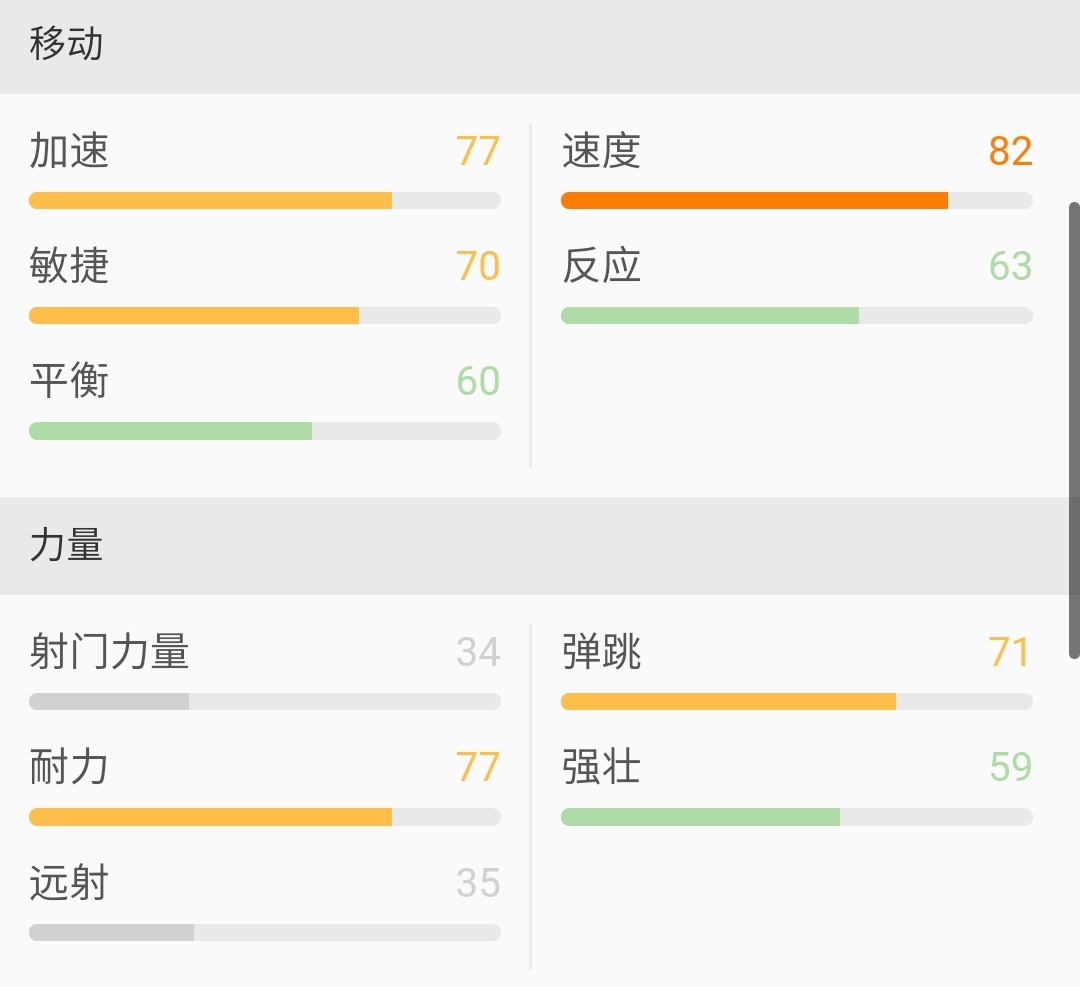This screenshot has height=987, width=1080.
Task: Tap the 强壮 stat value 59
Action: click(1010, 766)
